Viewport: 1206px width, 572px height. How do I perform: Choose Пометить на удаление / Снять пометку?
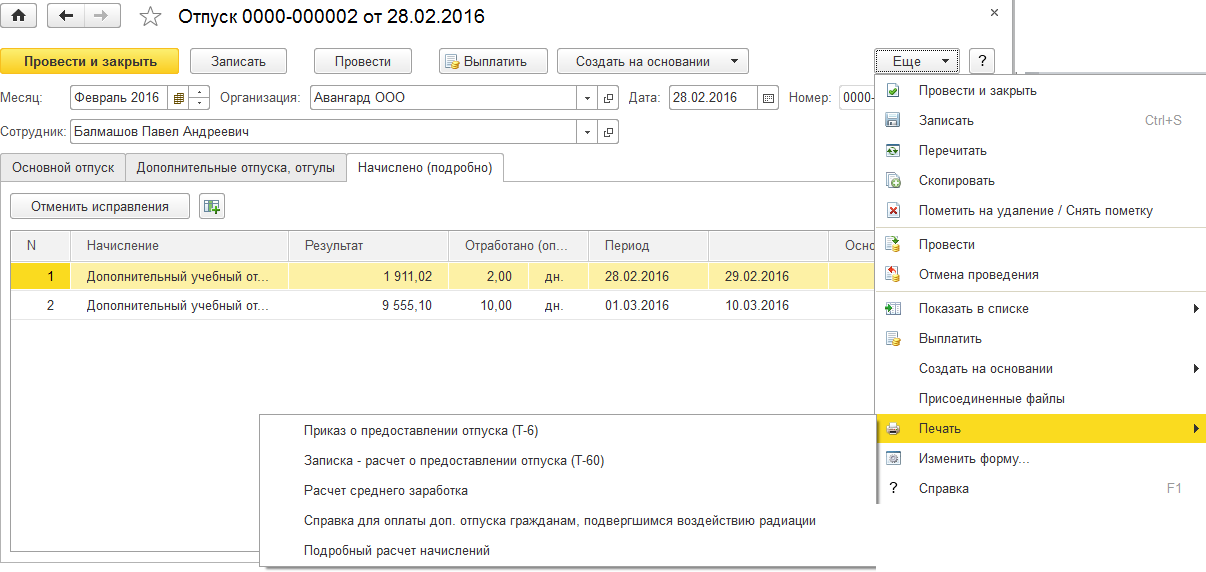(1040, 211)
